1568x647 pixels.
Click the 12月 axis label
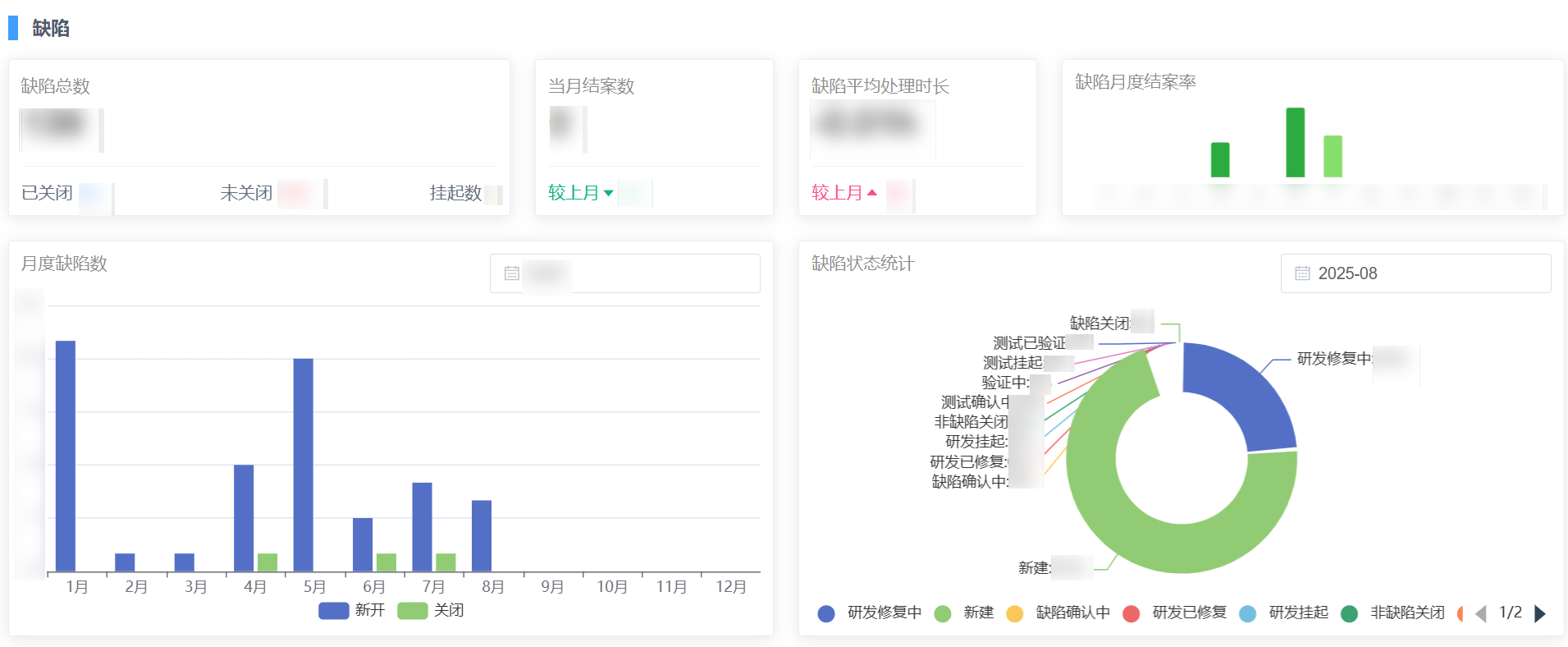pyautogui.click(x=731, y=587)
